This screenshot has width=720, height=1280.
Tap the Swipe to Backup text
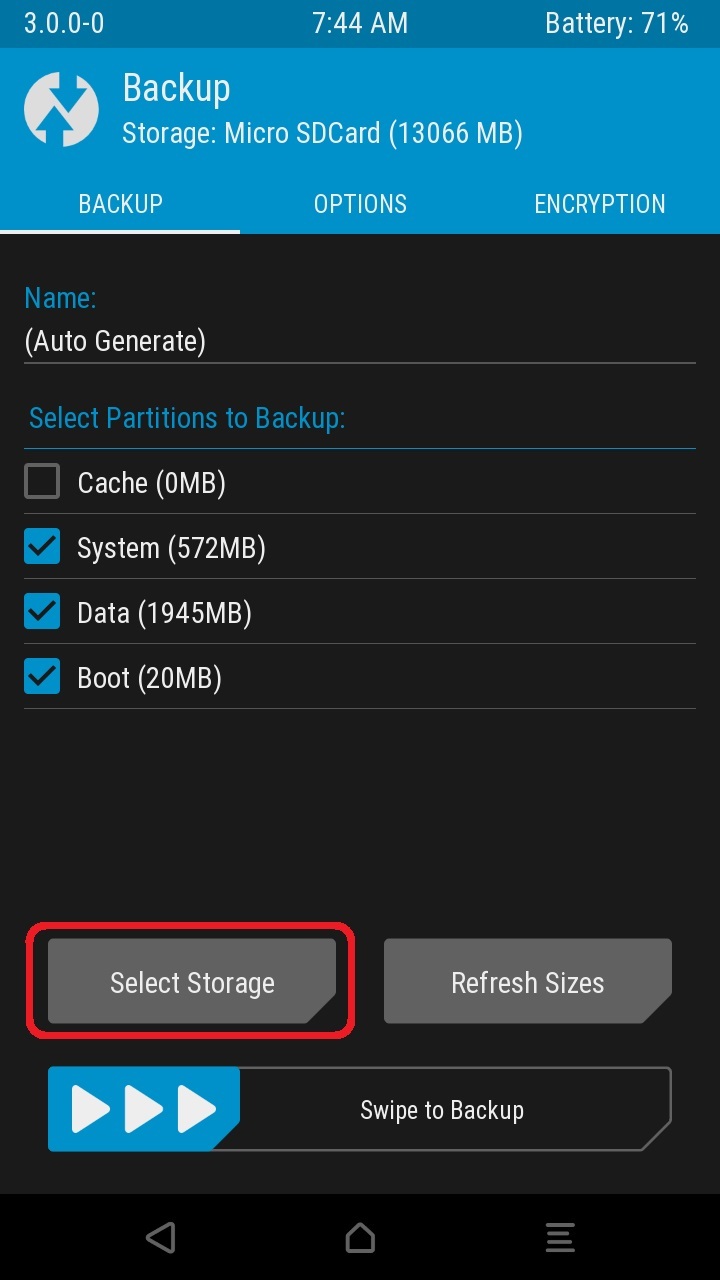point(442,1110)
